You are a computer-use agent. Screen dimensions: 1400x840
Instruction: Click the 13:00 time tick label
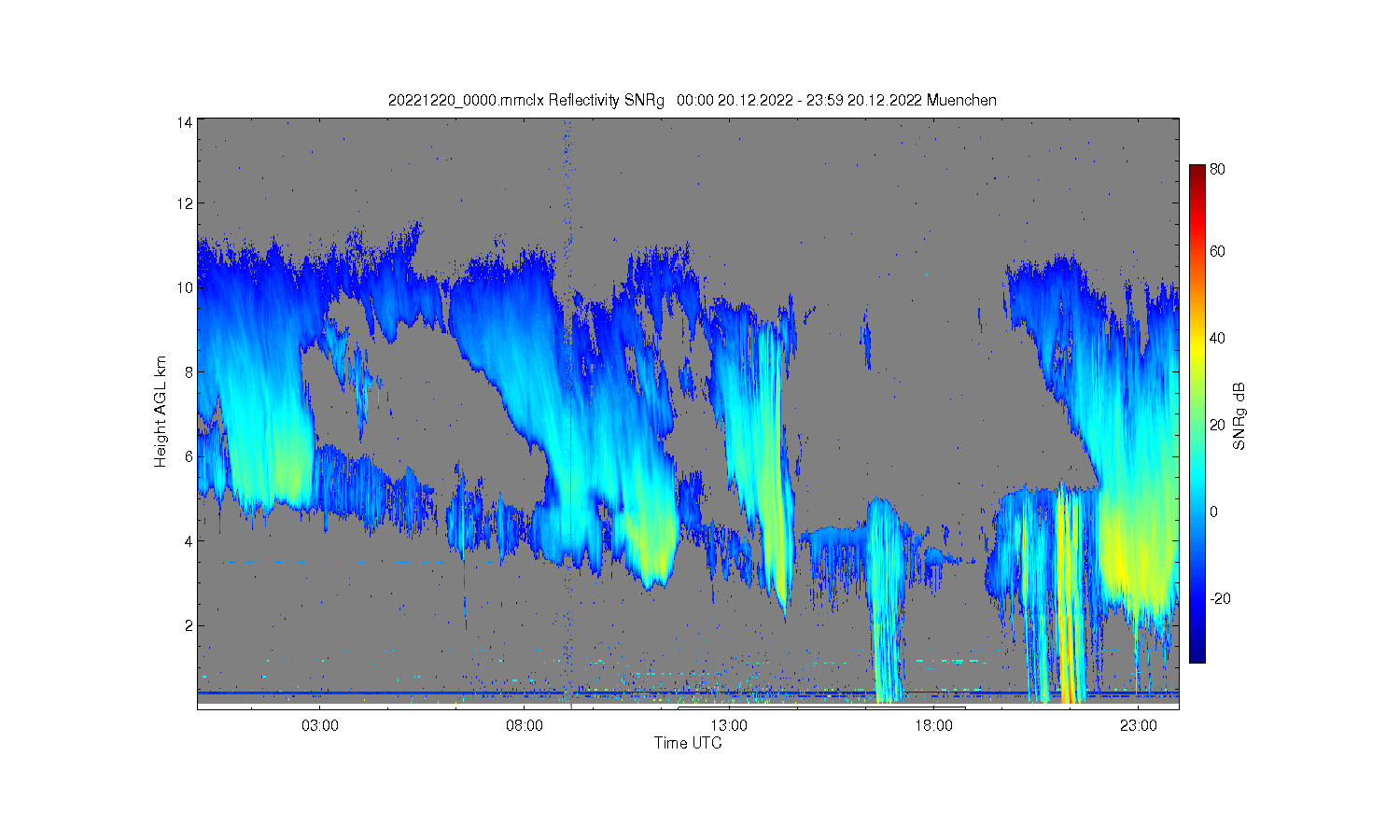729,725
